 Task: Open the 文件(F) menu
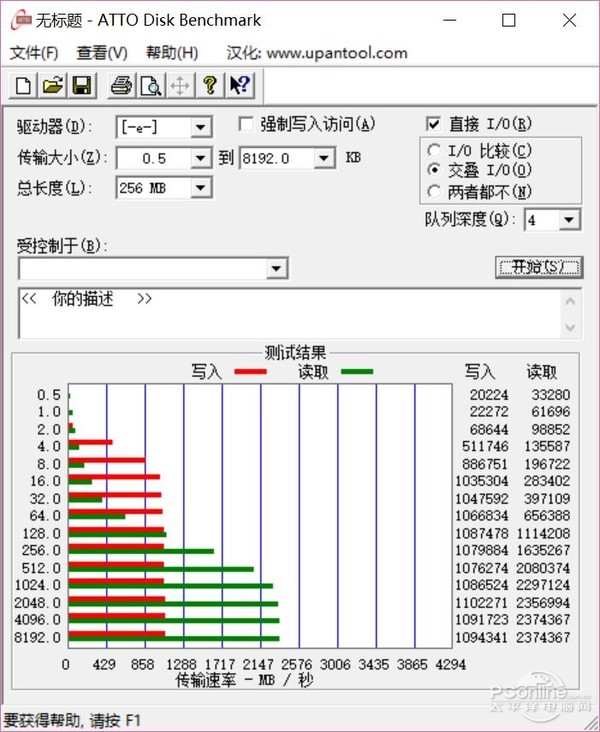pyautogui.click(x=34, y=53)
